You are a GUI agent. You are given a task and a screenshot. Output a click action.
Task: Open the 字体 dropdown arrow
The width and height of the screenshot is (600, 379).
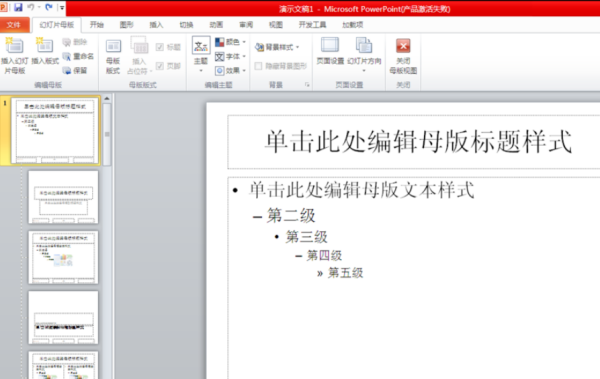[244, 57]
